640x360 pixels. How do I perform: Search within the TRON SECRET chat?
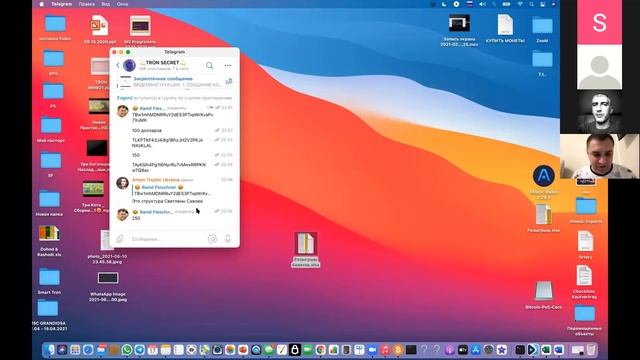[209, 65]
